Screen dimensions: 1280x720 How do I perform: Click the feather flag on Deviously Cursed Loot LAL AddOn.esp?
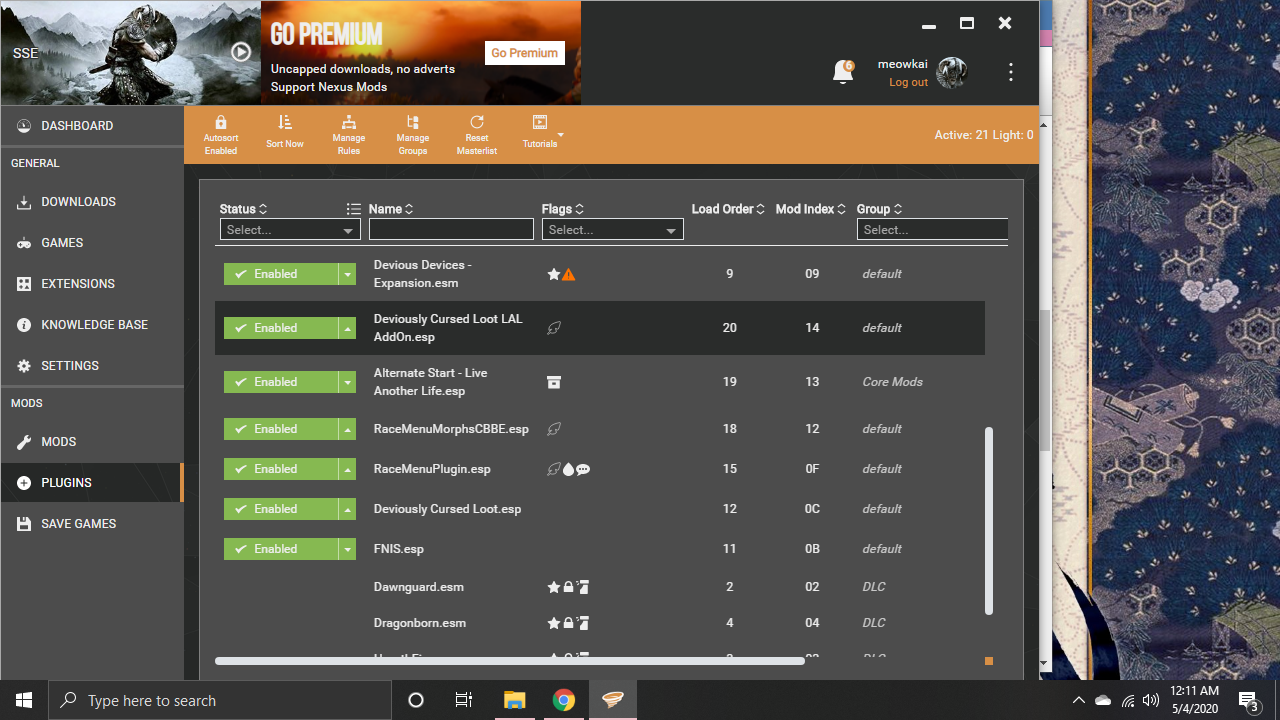click(554, 328)
